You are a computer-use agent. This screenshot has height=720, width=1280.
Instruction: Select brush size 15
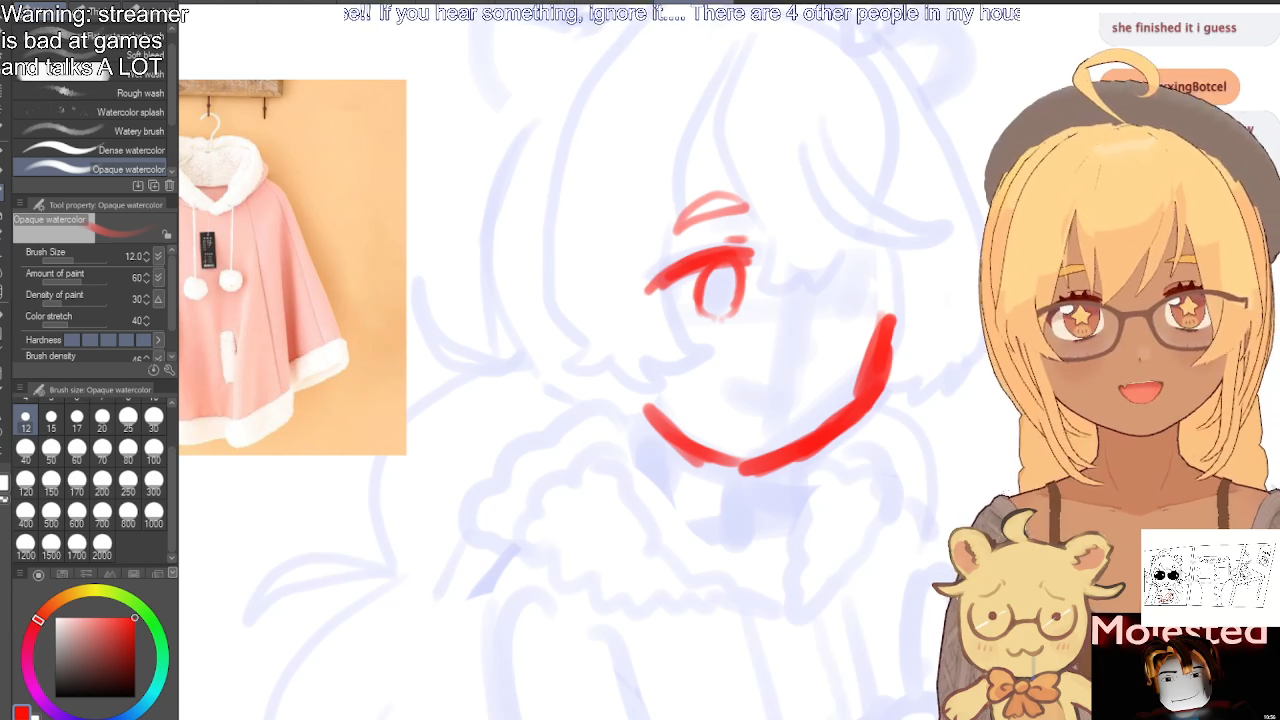click(x=51, y=421)
